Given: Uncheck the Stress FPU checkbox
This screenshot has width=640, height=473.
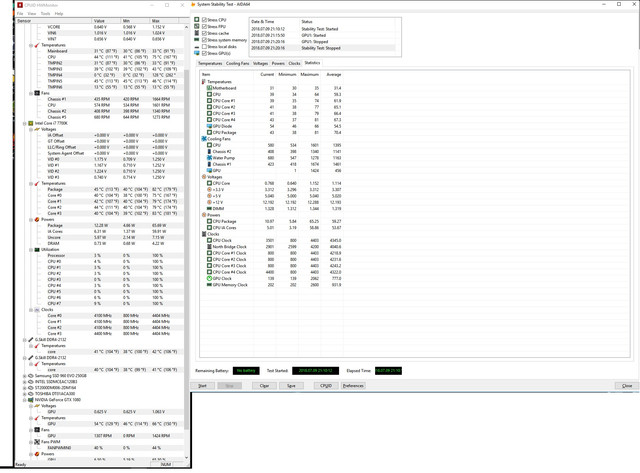Looking at the screenshot, I should (x=204, y=27).
